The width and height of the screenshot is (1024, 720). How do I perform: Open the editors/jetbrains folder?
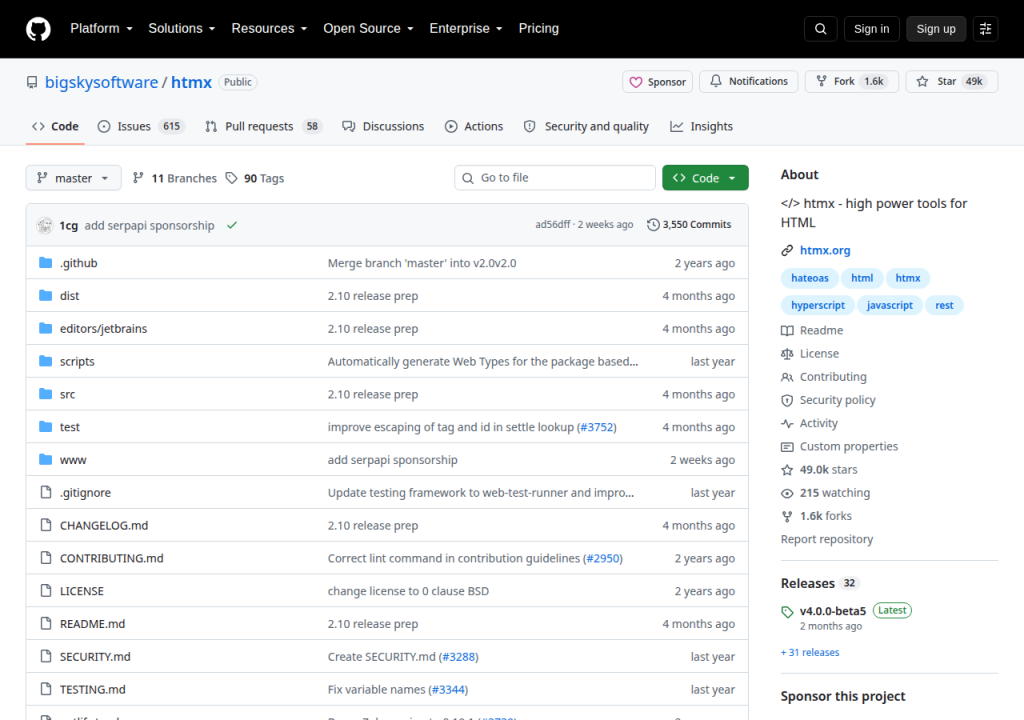click(103, 329)
